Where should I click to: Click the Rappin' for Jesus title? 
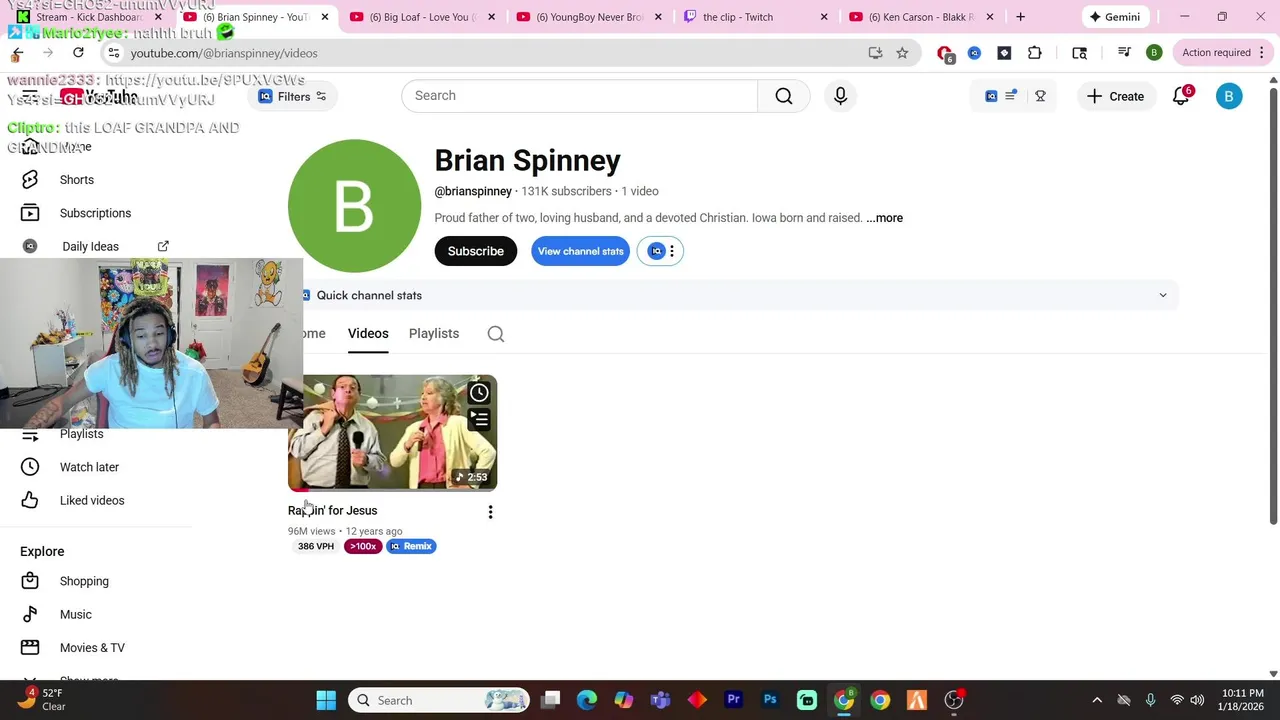pyautogui.click(x=333, y=511)
